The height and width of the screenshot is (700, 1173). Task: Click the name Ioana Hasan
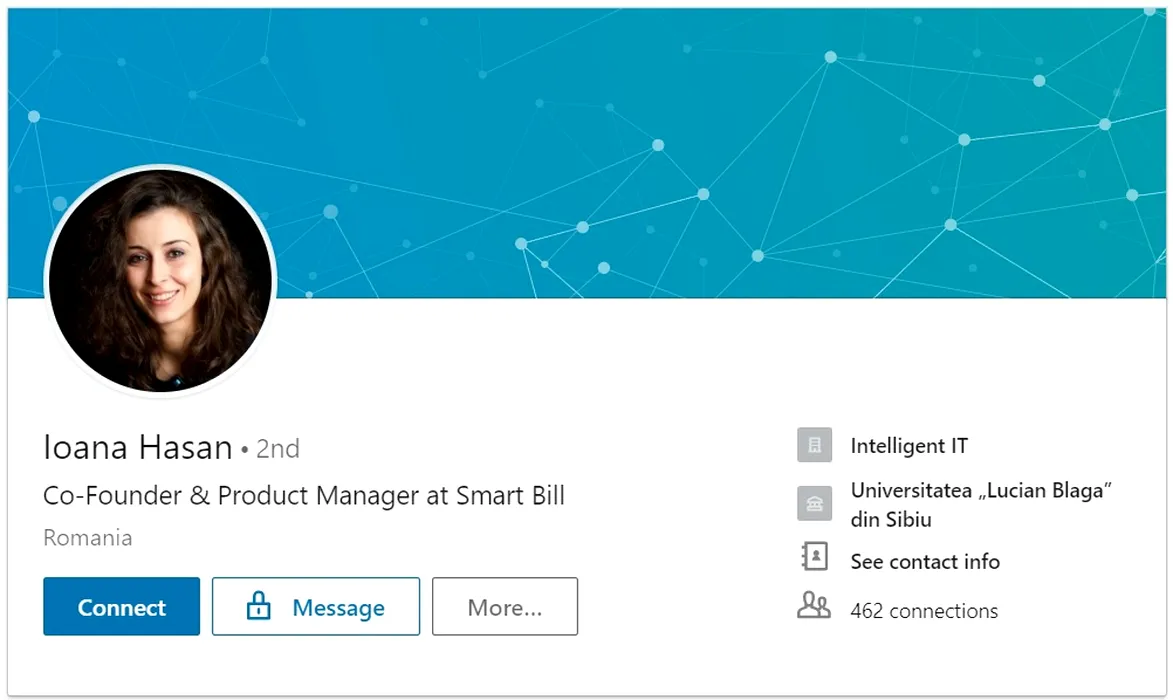point(138,448)
